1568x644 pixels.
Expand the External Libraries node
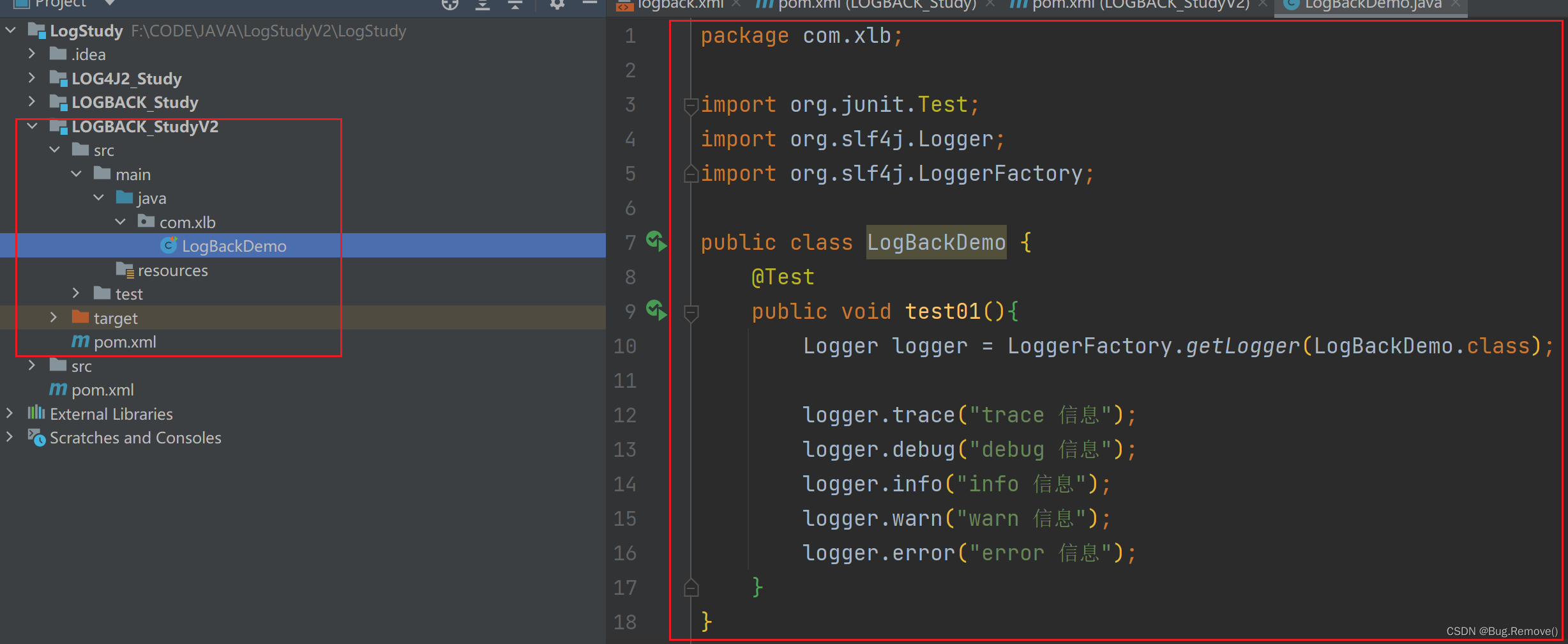pos(10,413)
